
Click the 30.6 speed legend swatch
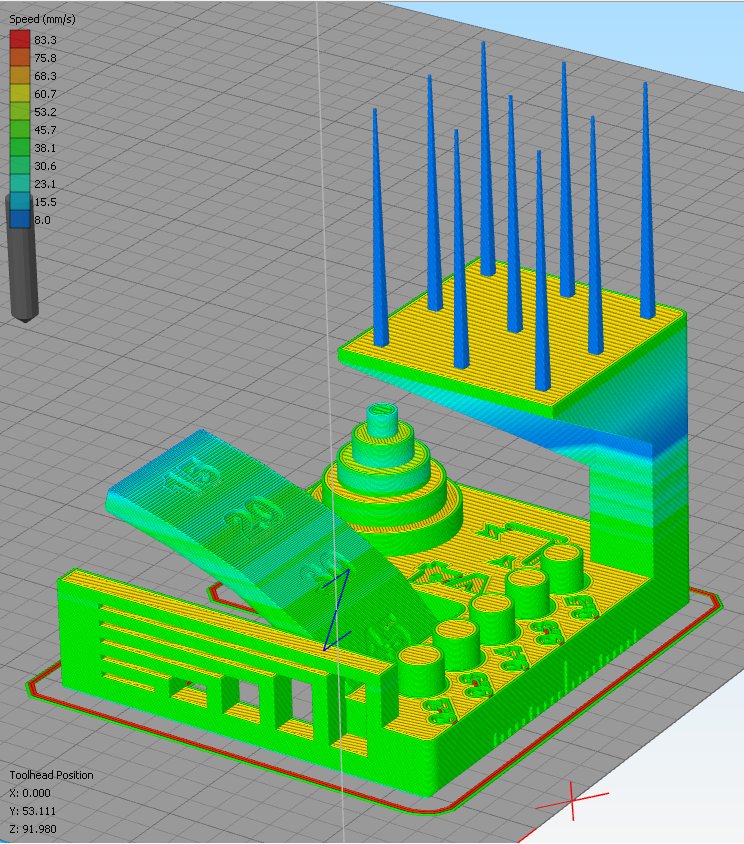click(20, 166)
